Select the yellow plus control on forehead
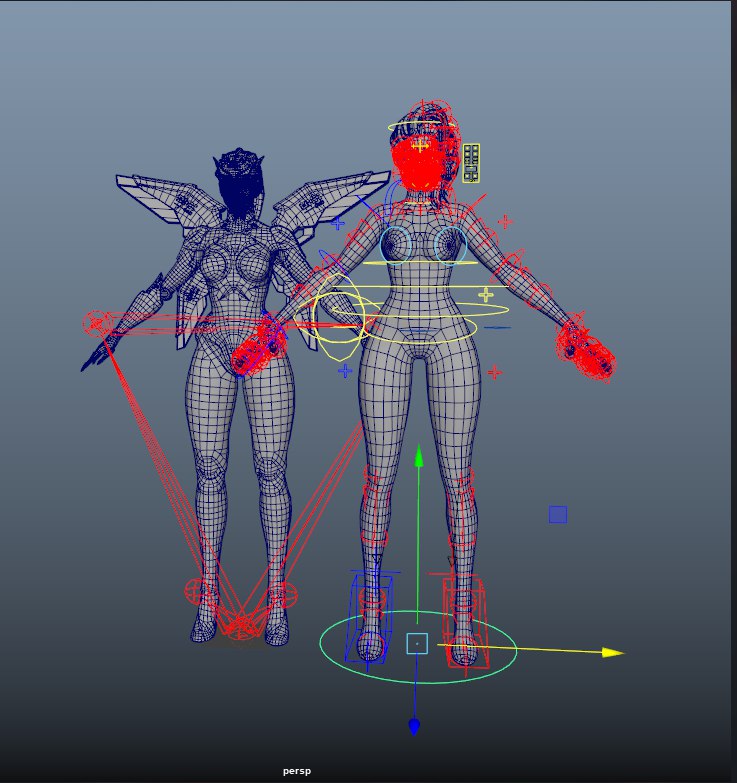This screenshot has width=737, height=783. pyautogui.click(x=420, y=145)
